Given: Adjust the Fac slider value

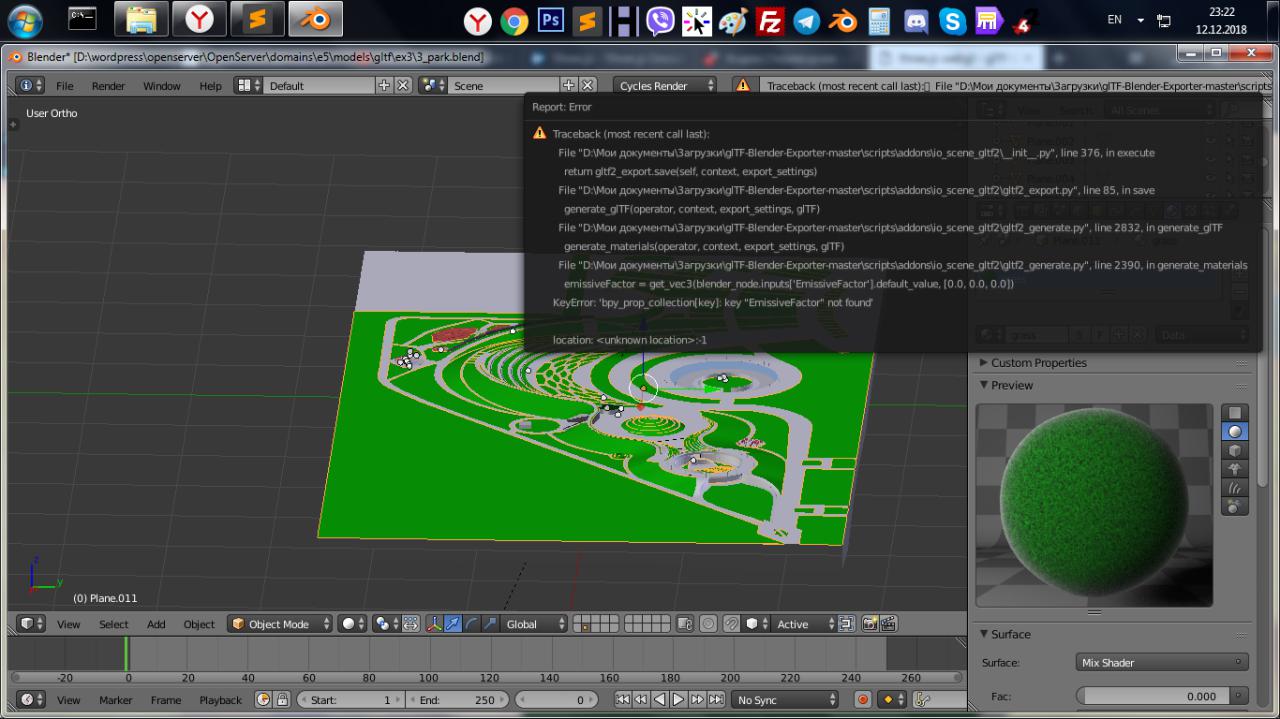Looking at the screenshot, I should point(1152,696).
